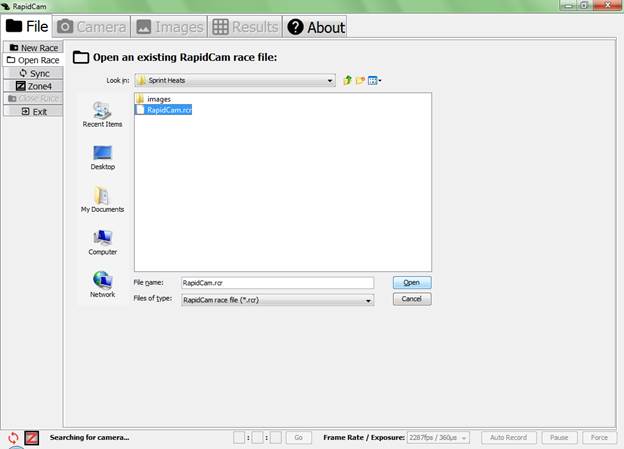624x449 pixels.
Task: Open My Documents location
Action: point(102,200)
